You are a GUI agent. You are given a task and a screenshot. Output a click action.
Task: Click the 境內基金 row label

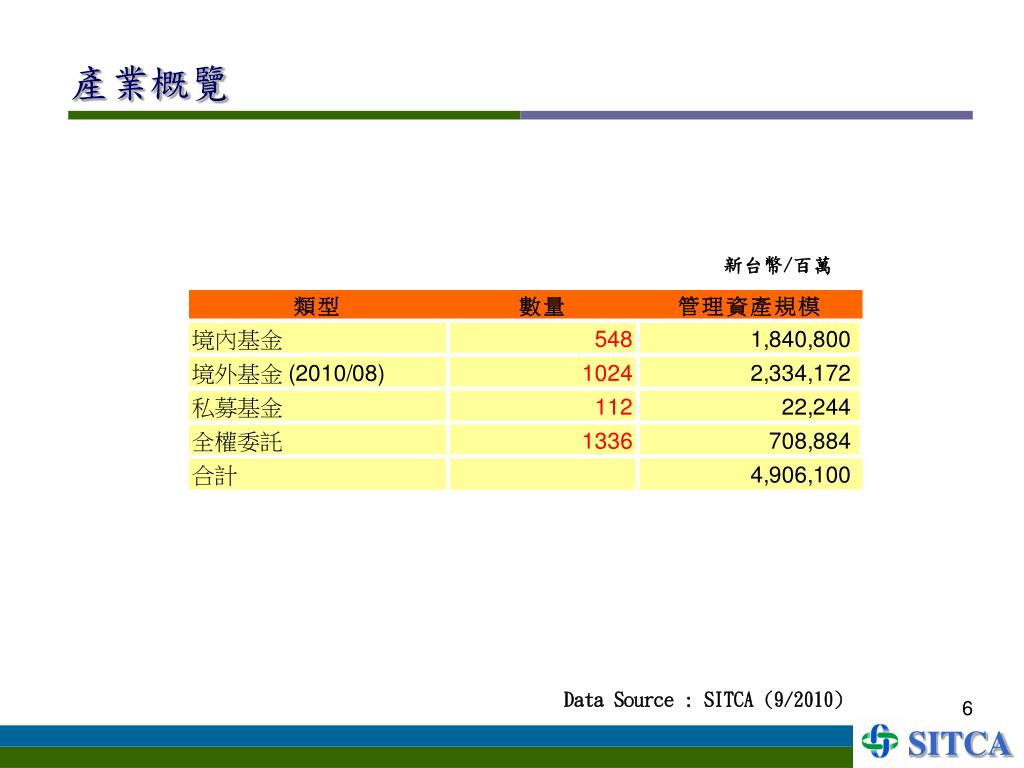click(x=237, y=340)
